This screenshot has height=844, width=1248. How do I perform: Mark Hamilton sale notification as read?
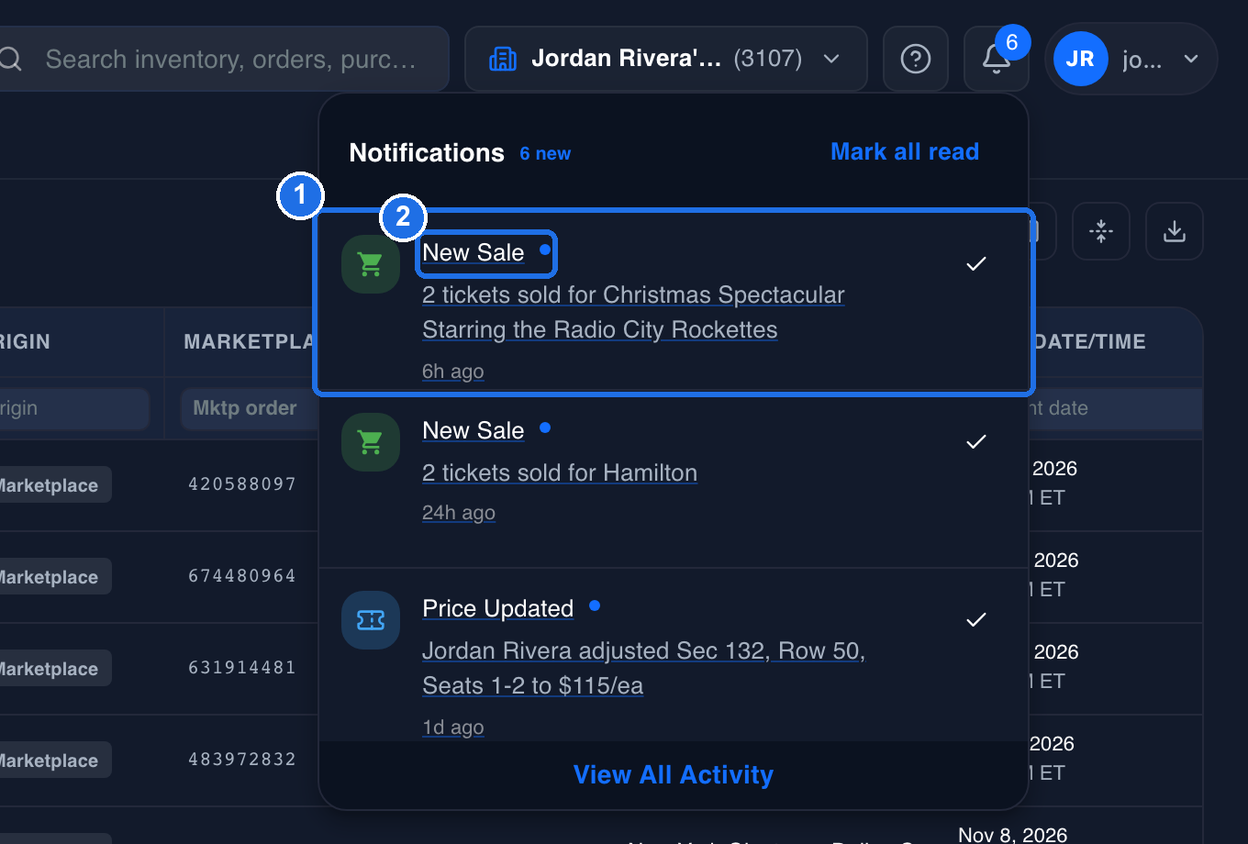tap(976, 441)
